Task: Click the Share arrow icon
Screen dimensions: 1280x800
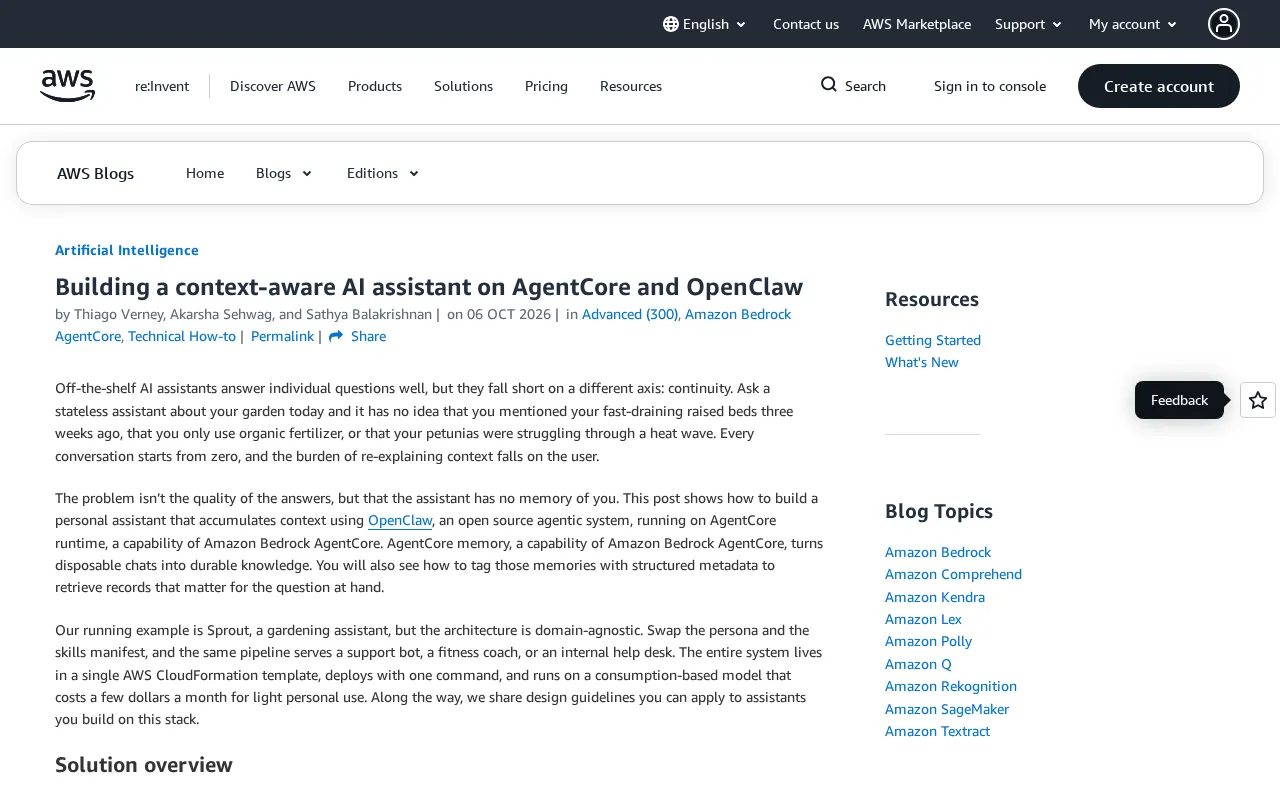Action: pyautogui.click(x=336, y=336)
